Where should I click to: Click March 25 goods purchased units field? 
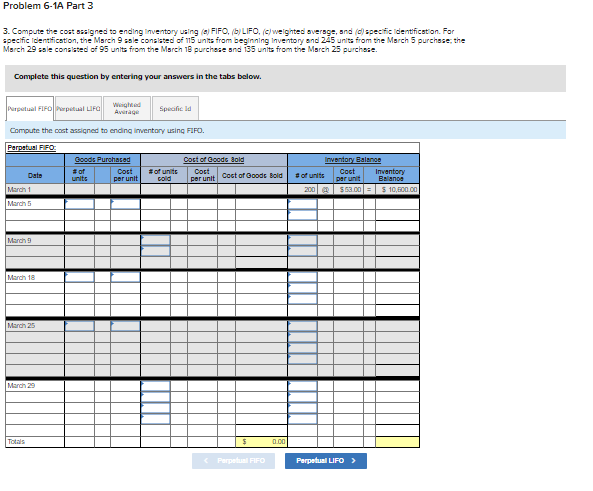[x=79, y=326]
